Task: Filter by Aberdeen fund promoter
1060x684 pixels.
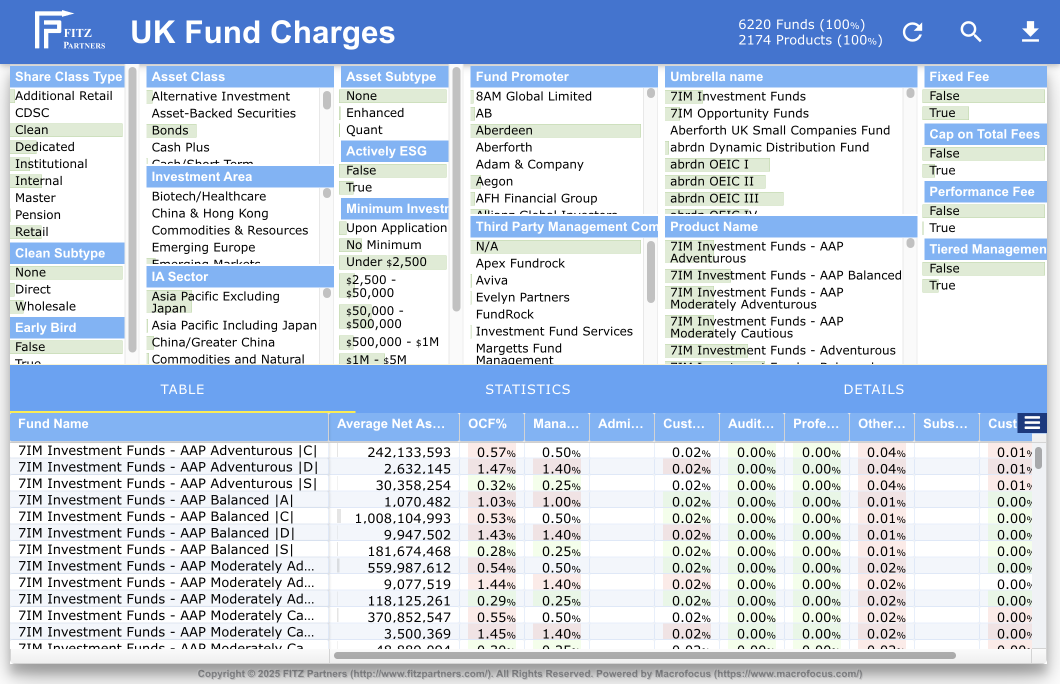Action: click(x=504, y=130)
